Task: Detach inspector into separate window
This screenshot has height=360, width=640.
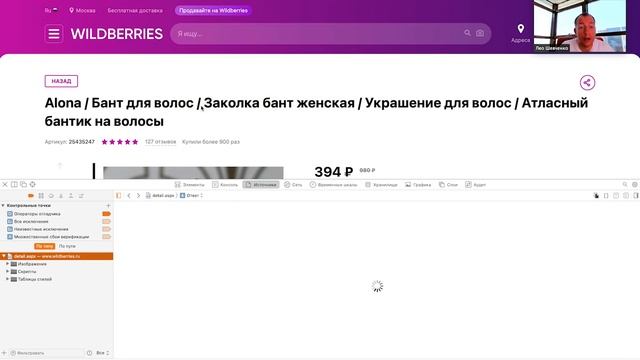Action: coord(23,184)
